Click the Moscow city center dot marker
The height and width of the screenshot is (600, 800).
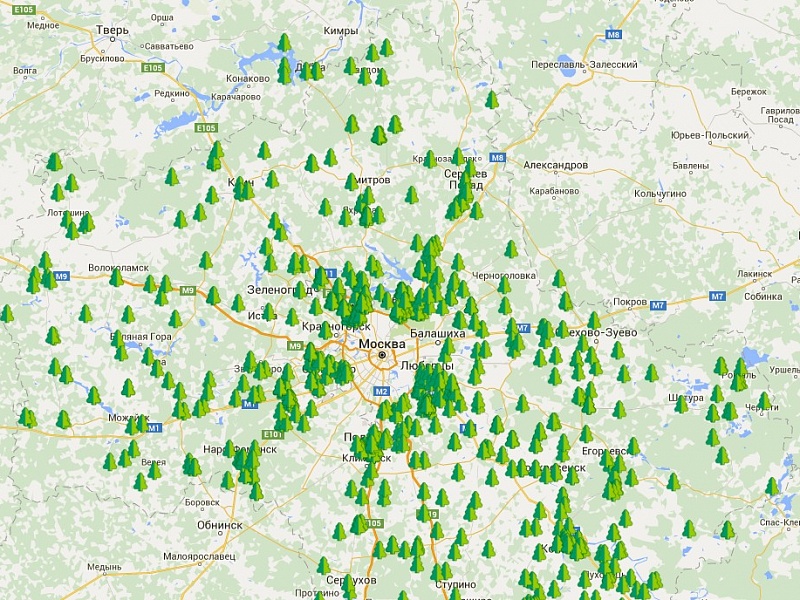(x=382, y=355)
